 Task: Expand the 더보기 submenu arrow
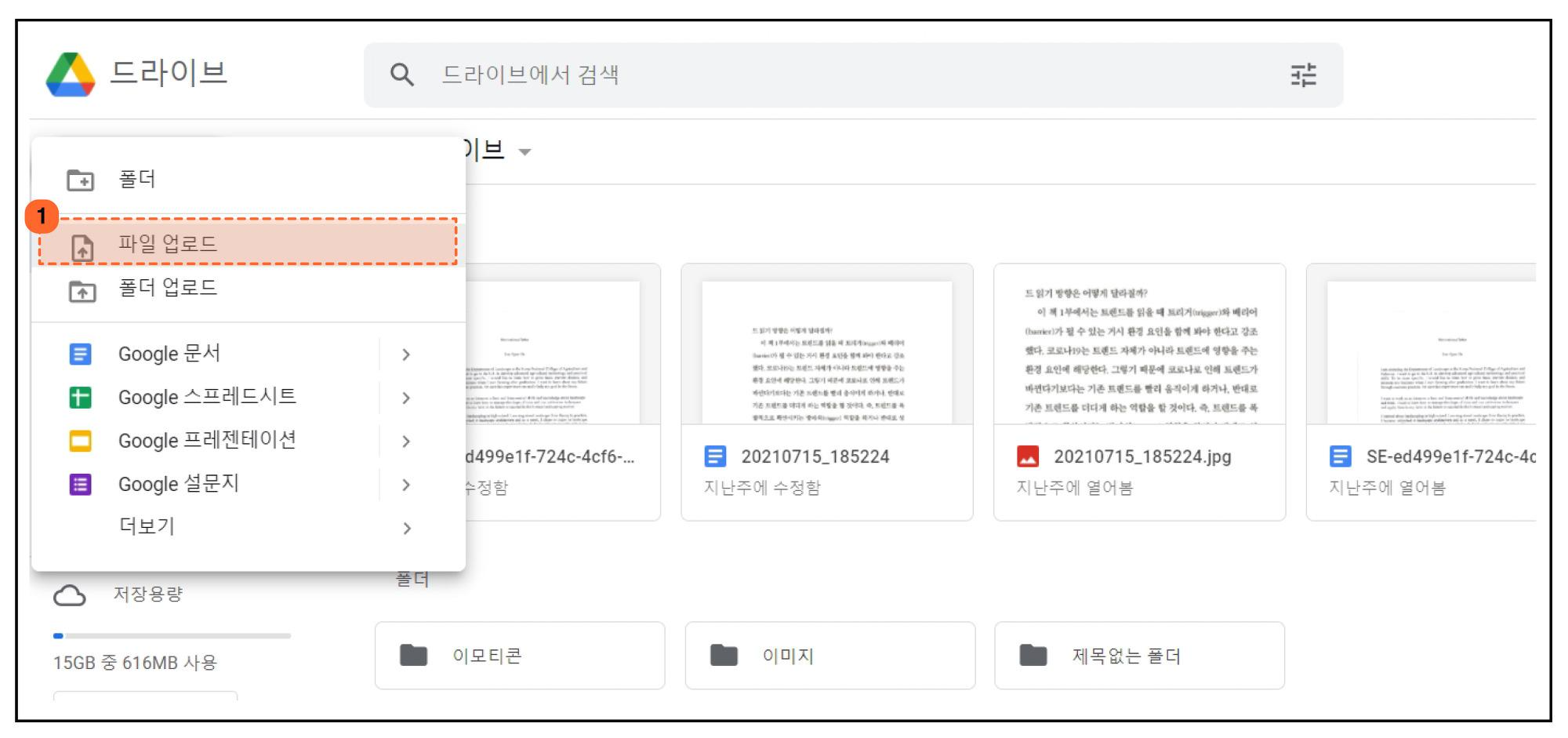click(405, 528)
